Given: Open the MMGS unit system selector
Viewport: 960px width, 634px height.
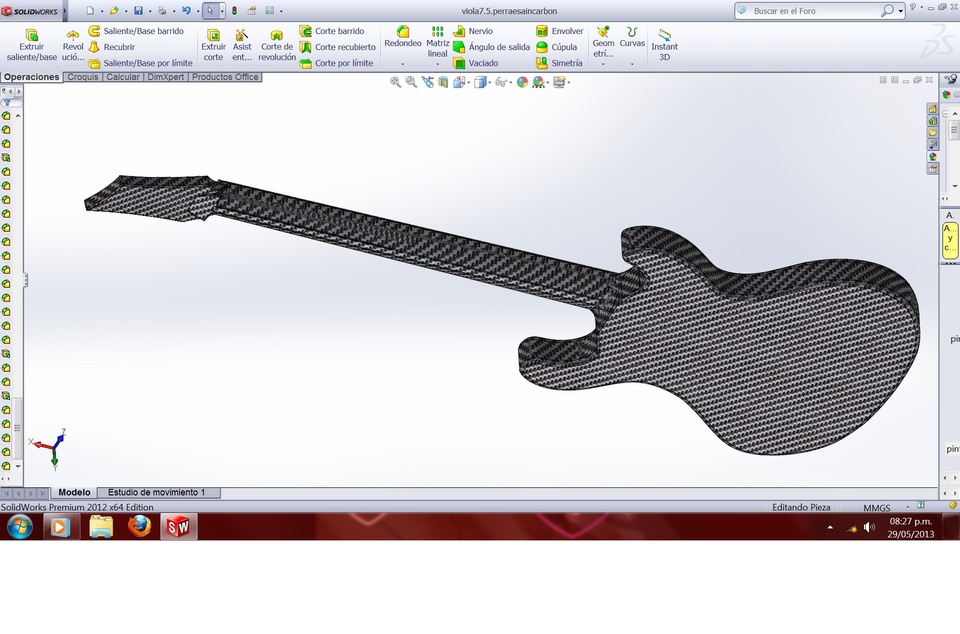Looking at the screenshot, I should point(877,508).
